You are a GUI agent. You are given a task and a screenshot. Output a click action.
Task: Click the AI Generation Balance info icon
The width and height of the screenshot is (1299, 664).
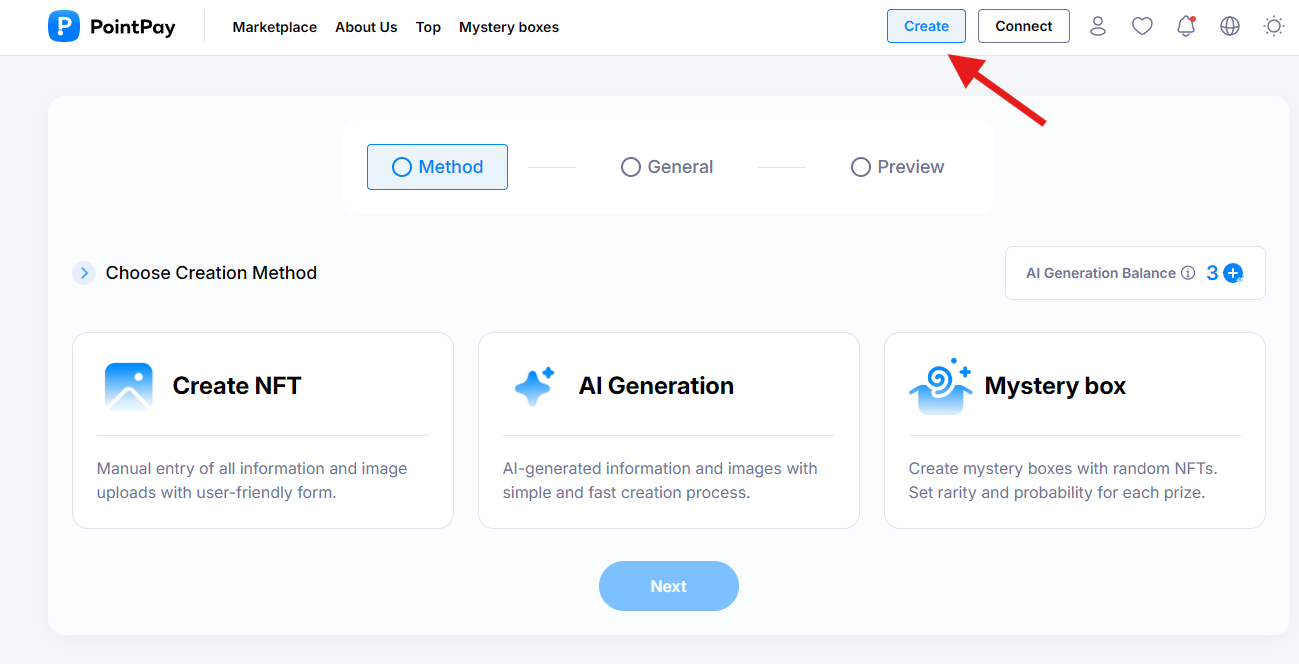pyautogui.click(x=1188, y=273)
